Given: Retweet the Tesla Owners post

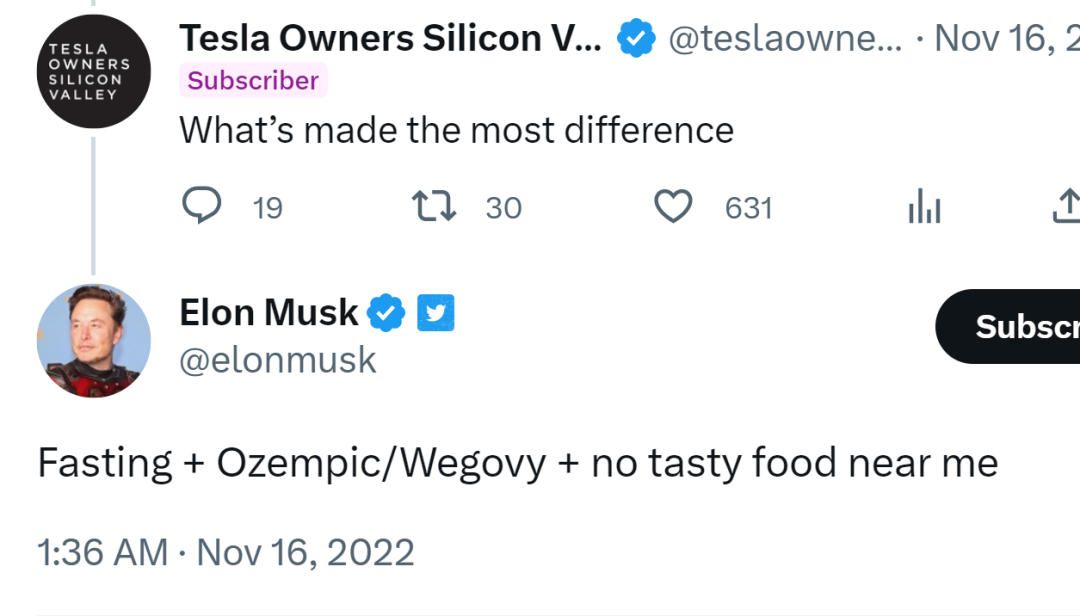Looking at the screenshot, I should pyautogui.click(x=434, y=207).
